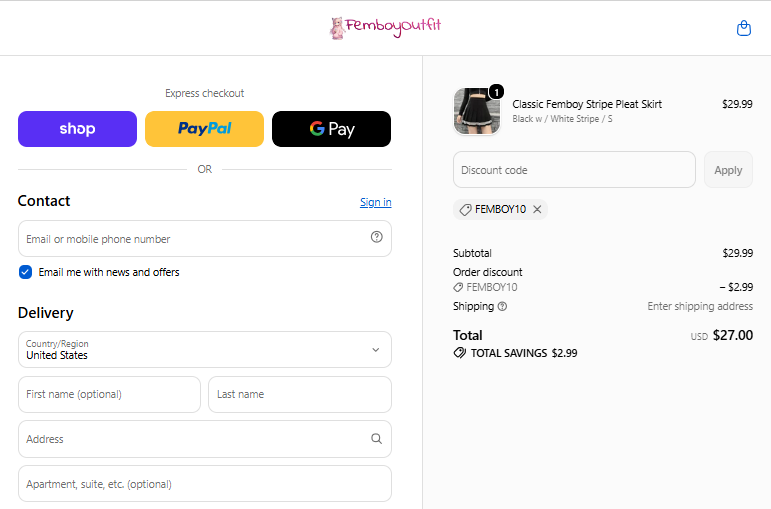Image resolution: width=771 pixels, height=509 pixels.
Task: Click the pleat skirt product thumbnail
Action: (x=476, y=112)
